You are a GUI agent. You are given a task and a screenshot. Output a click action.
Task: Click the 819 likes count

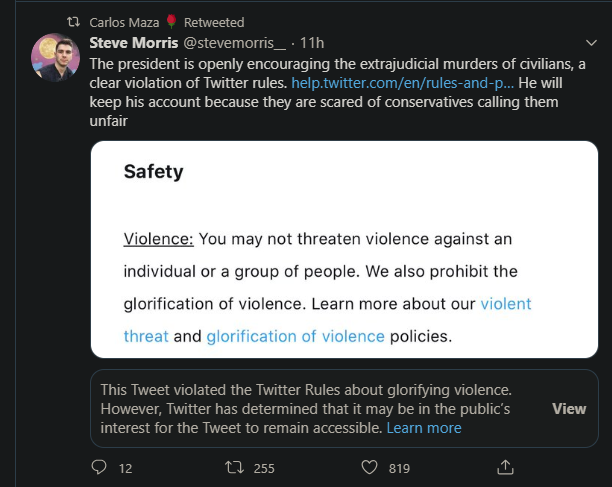(x=399, y=468)
